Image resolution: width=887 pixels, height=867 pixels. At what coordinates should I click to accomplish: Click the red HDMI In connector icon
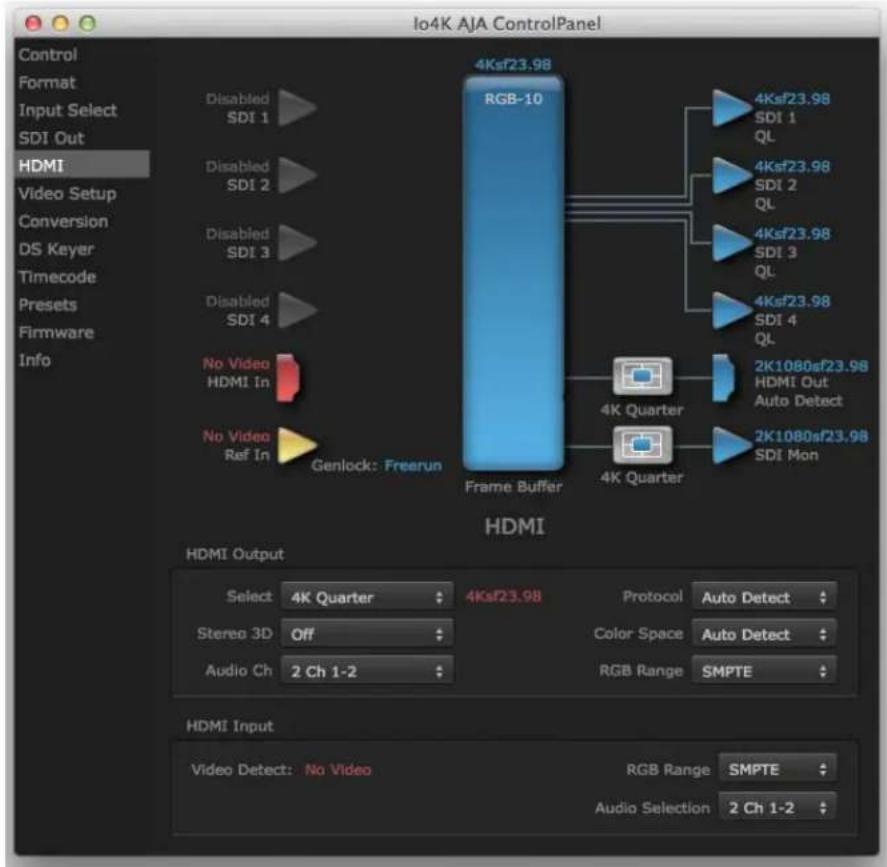coord(288,377)
